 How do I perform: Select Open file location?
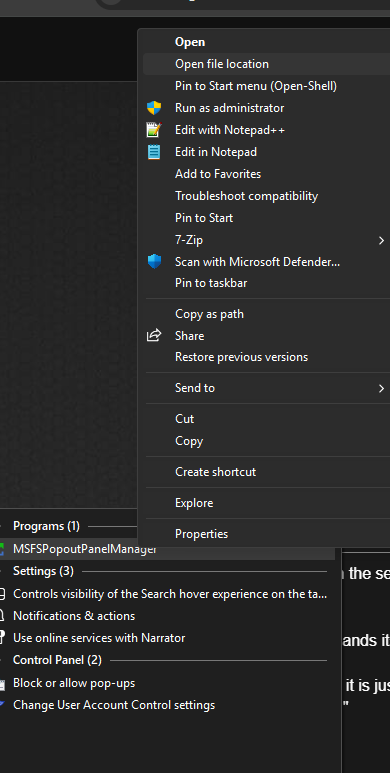(222, 64)
